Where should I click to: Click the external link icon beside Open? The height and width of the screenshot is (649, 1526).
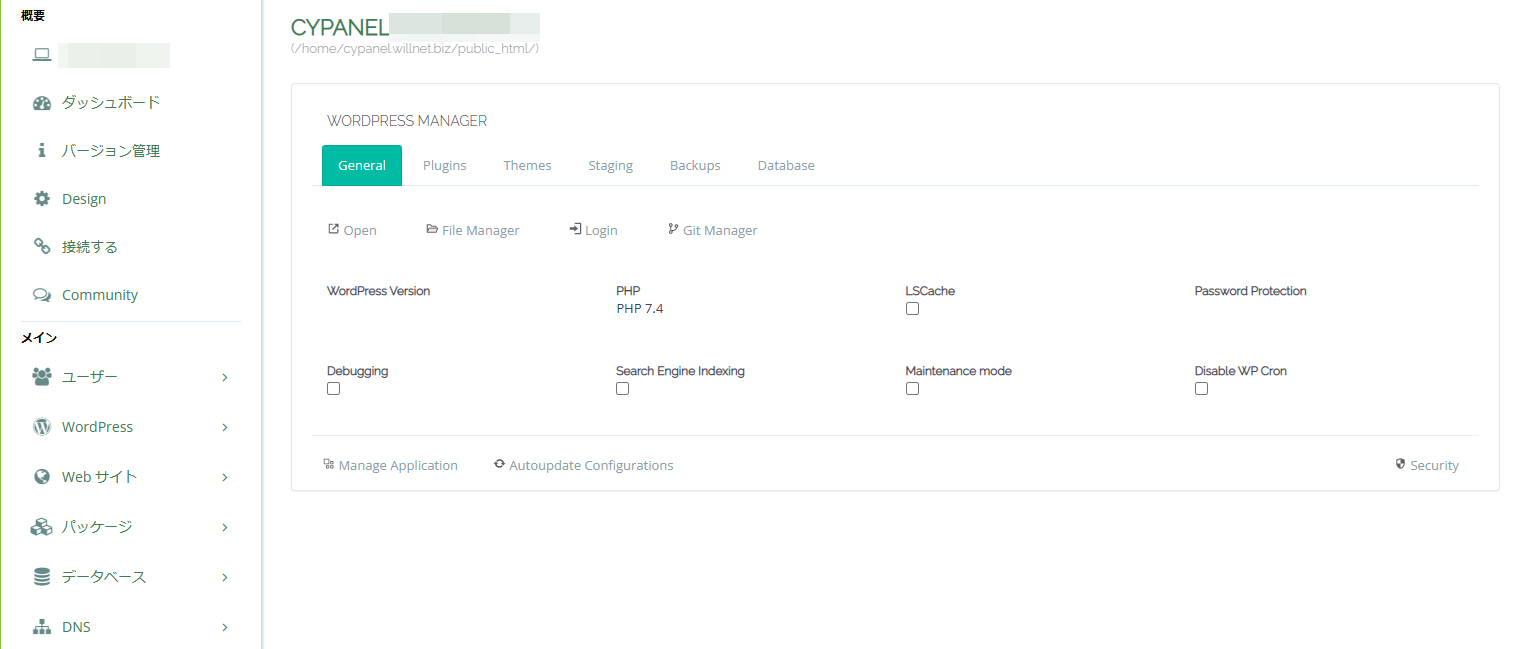[333, 229]
